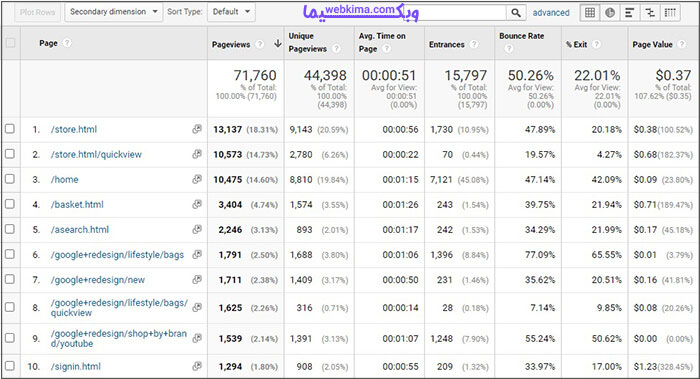Toggle the select-all rows checkbox
The image size is (700, 379).
10,43
